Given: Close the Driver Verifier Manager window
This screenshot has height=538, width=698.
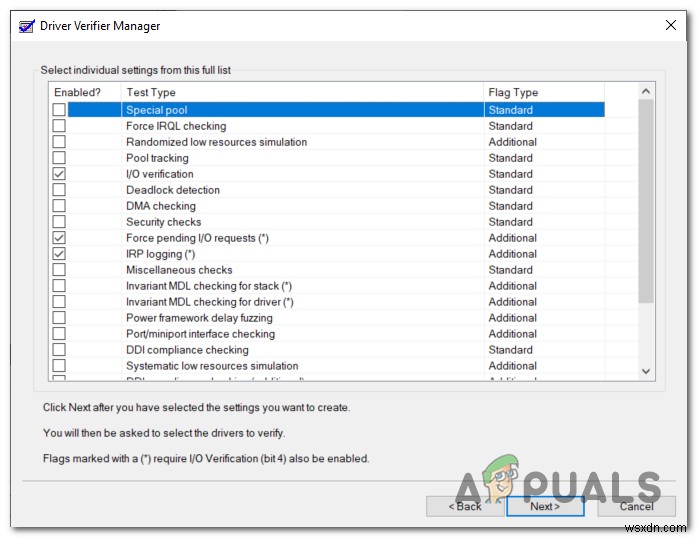Looking at the screenshot, I should 671,25.
